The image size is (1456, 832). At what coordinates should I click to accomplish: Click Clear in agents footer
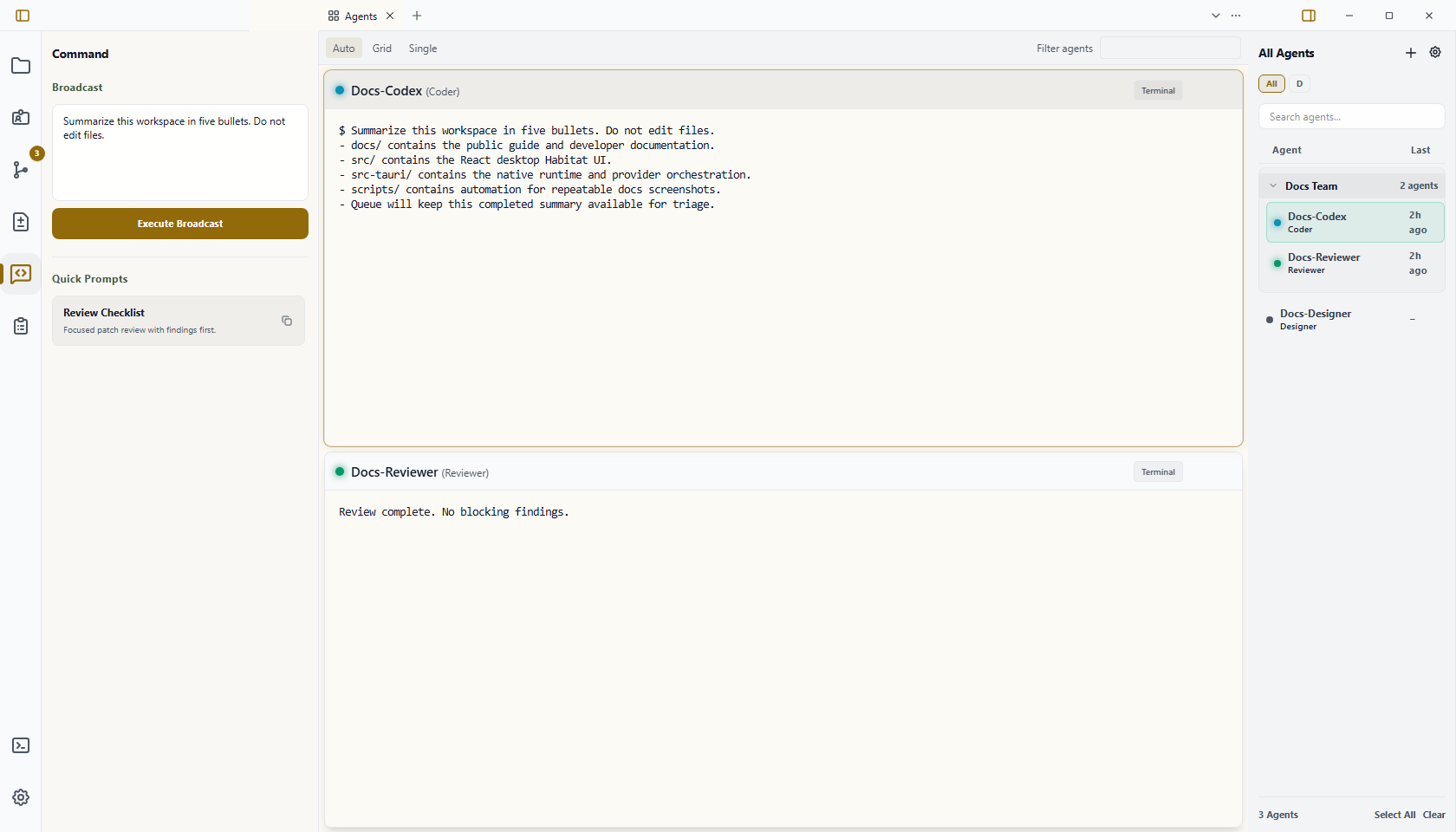tap(1433, 815)
